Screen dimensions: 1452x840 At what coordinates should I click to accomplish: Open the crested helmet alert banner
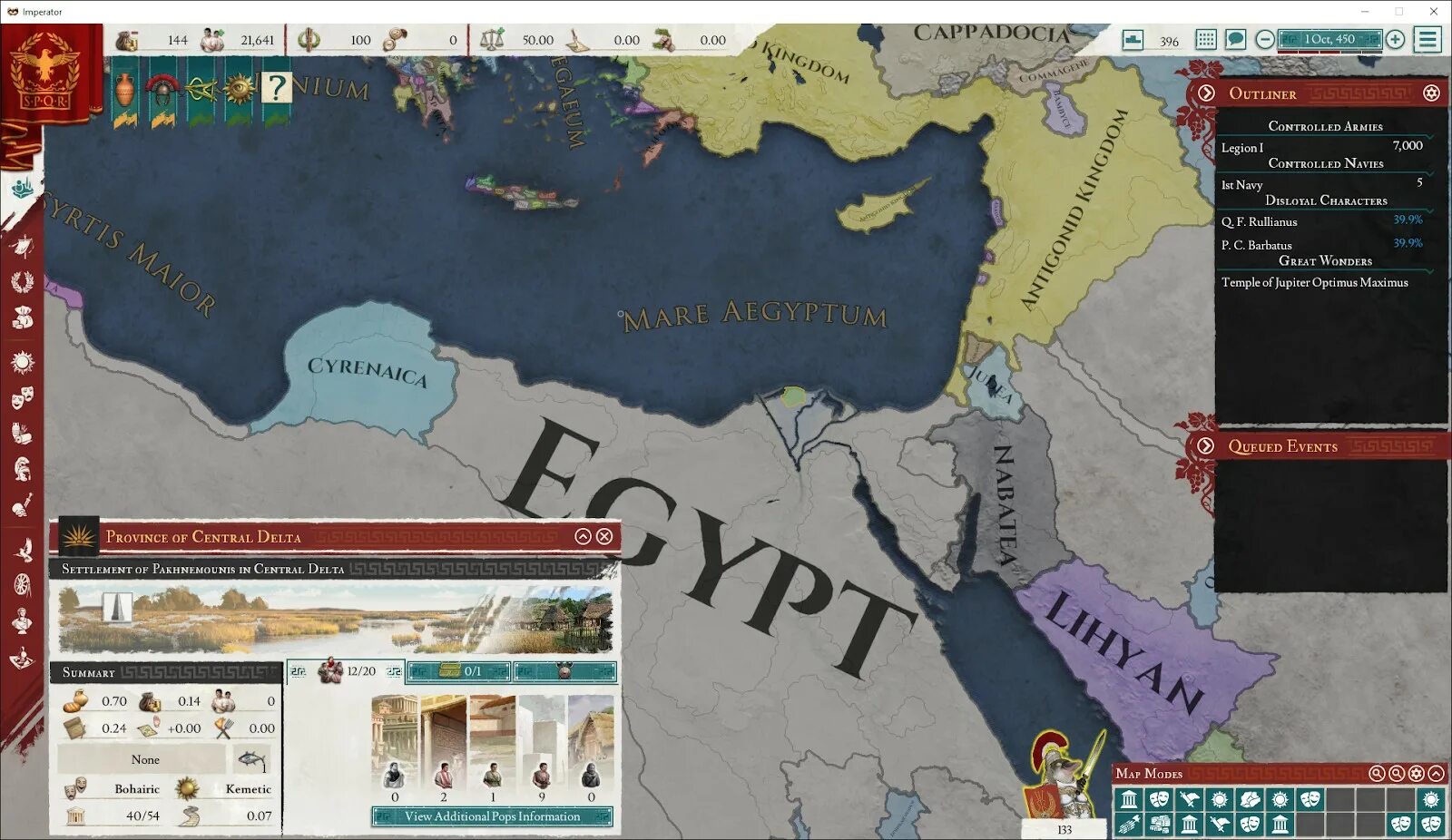tap(162, 91)
